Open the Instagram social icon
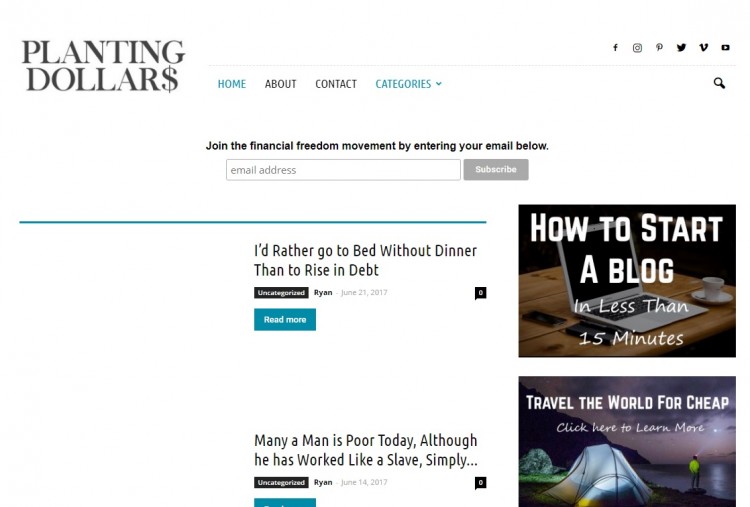The image size is (750, 507). pos(637,47)
